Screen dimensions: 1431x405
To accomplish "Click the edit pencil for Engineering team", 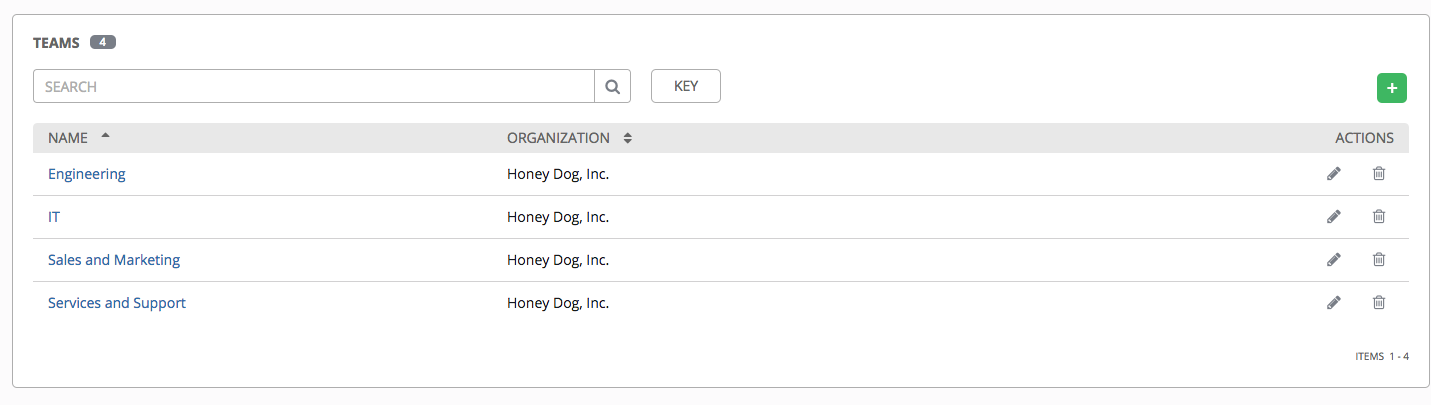I will tap(1333, 174).
